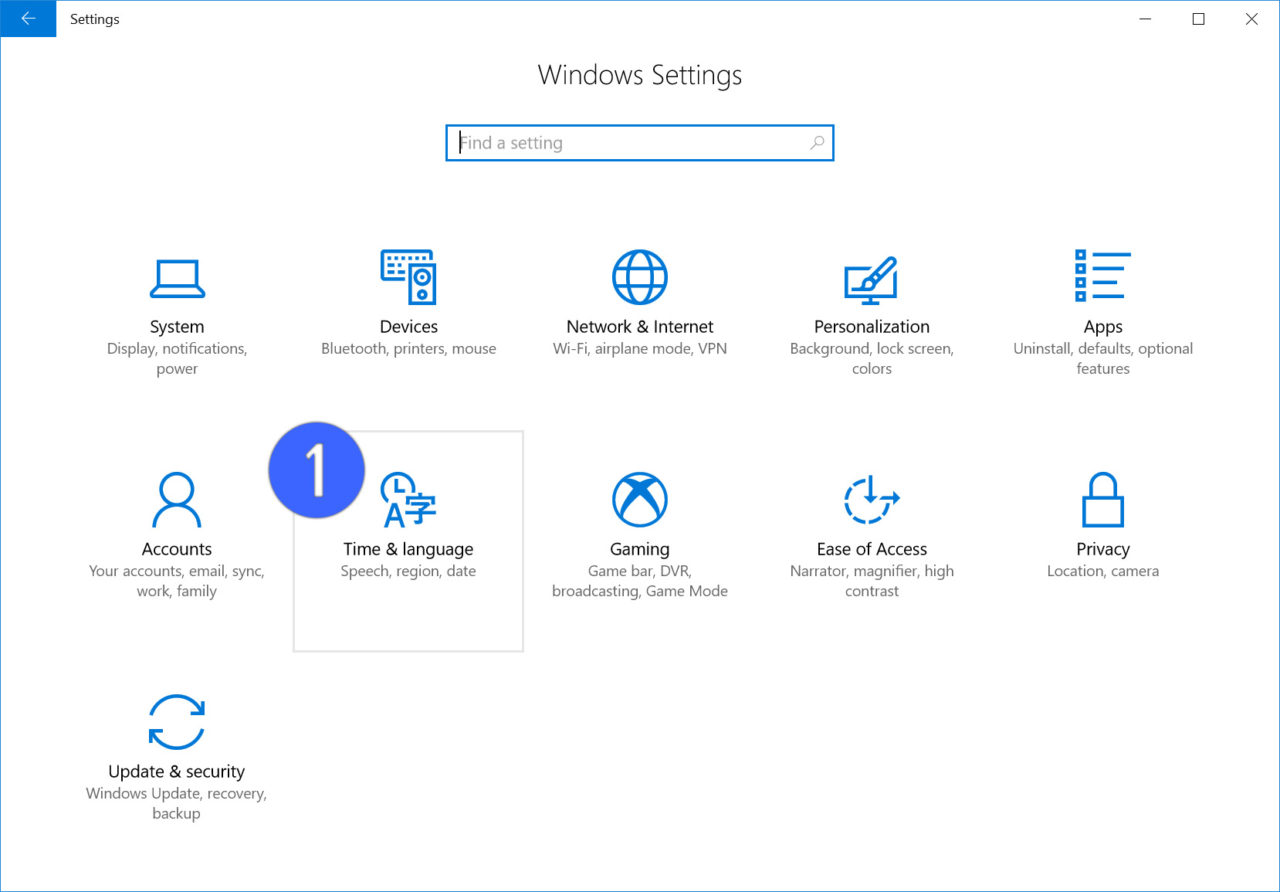
Task: Open the Personalization paintbrush icon
Action: click(x=871, y=280)
